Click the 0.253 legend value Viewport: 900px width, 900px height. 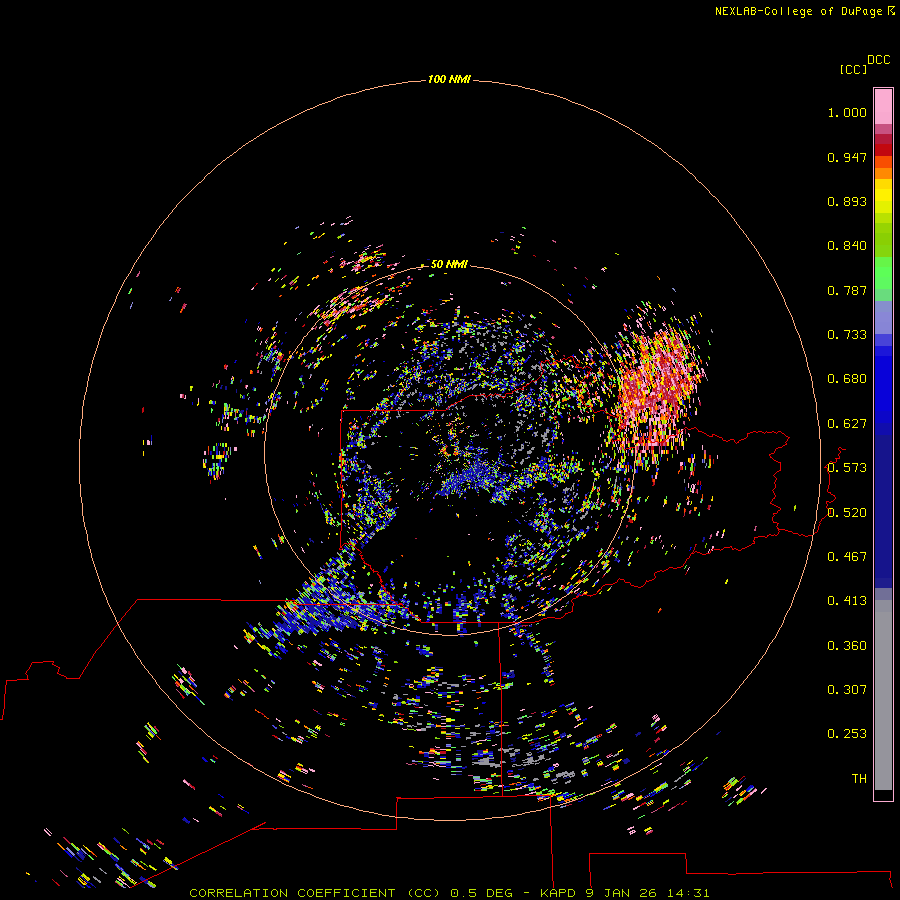[847, 734]
